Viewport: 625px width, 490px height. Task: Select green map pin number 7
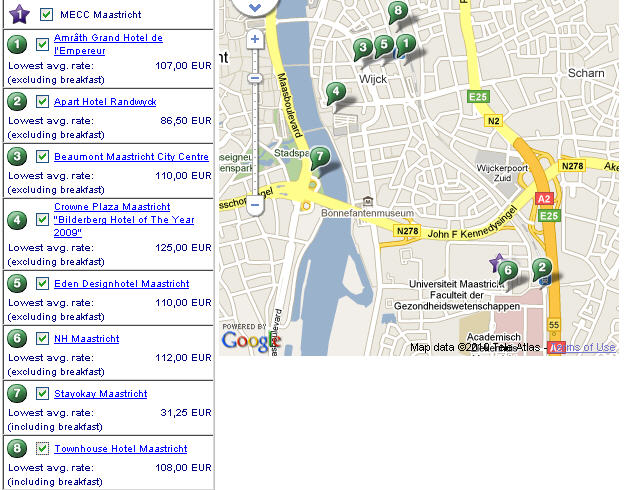[319, 157]
